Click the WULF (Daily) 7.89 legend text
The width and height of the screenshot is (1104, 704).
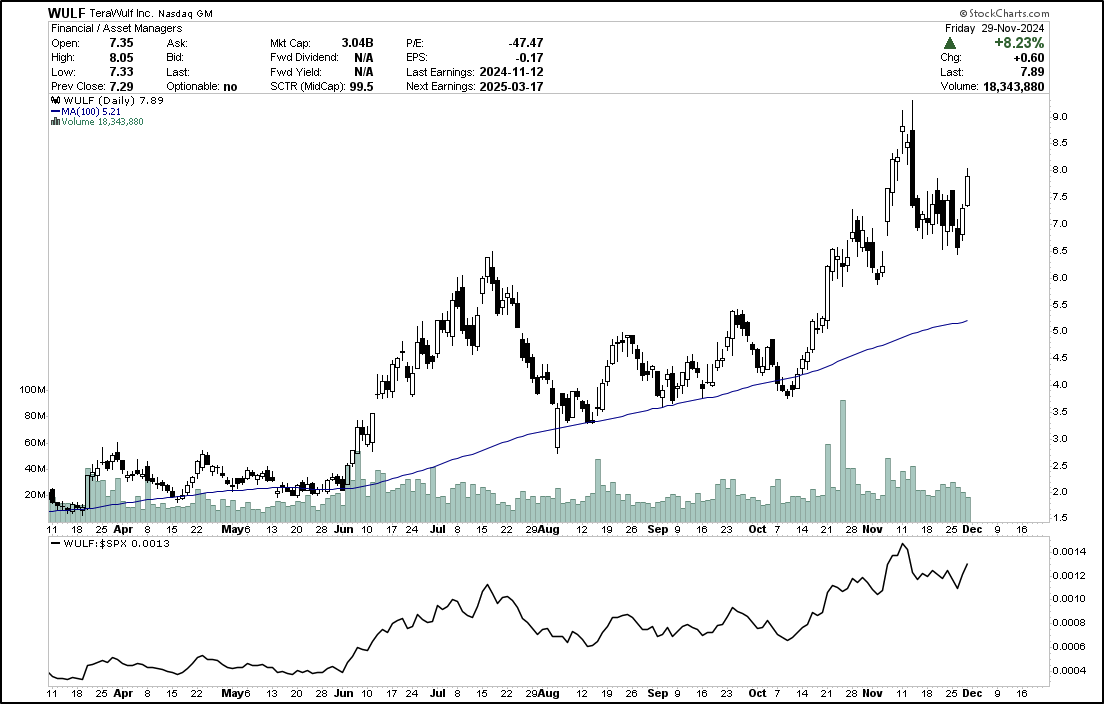(x=114, y=101)
